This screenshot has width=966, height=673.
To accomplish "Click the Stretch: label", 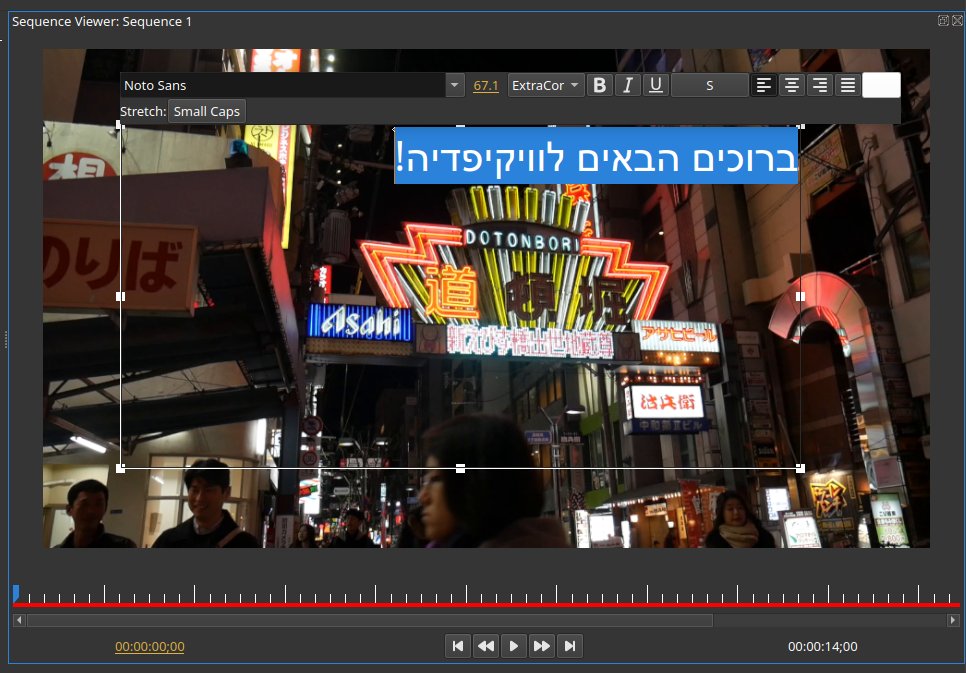I will tap(143, 112).
